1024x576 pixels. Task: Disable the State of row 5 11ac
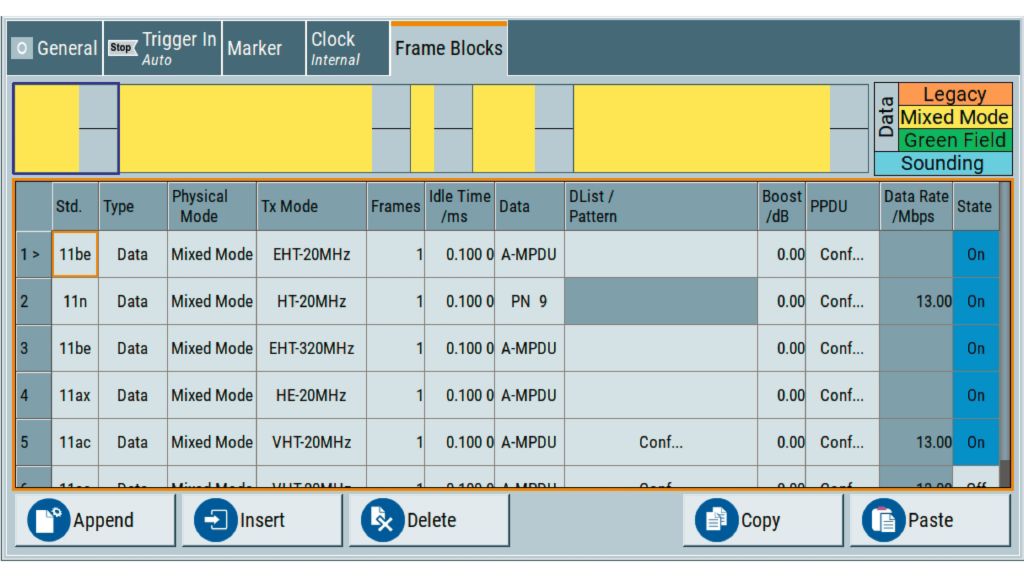pos(975,442)
